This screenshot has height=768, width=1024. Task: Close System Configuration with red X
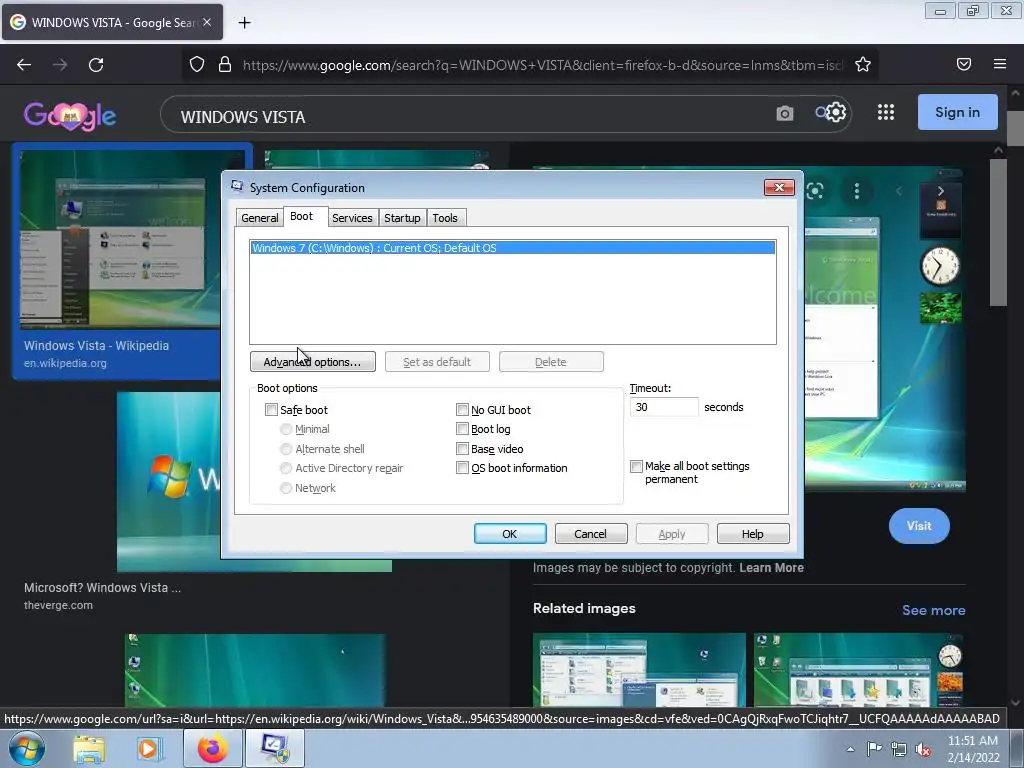pos(779,187)
